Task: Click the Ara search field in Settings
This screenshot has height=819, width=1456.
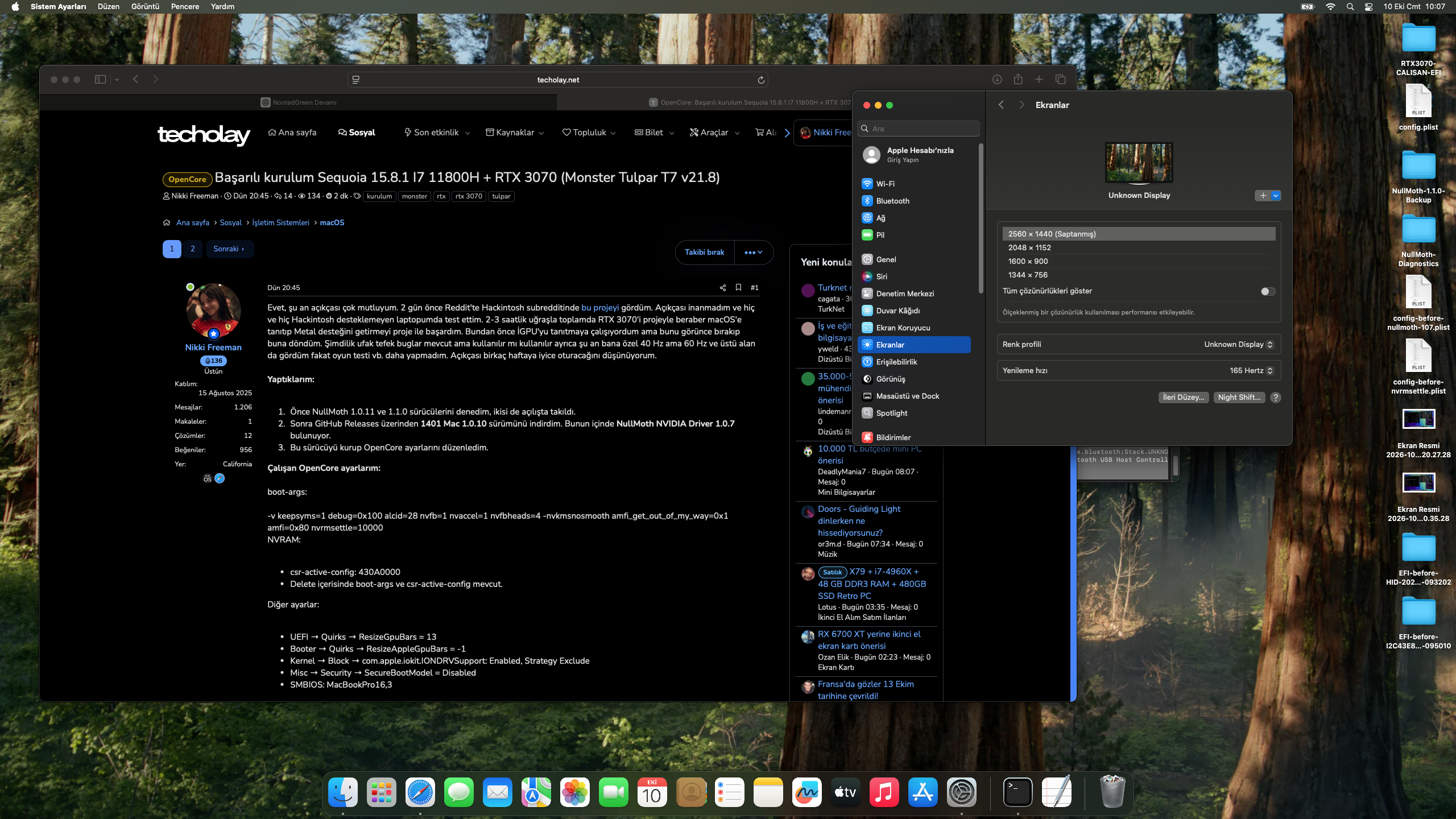Action: [x=919, y=129]
